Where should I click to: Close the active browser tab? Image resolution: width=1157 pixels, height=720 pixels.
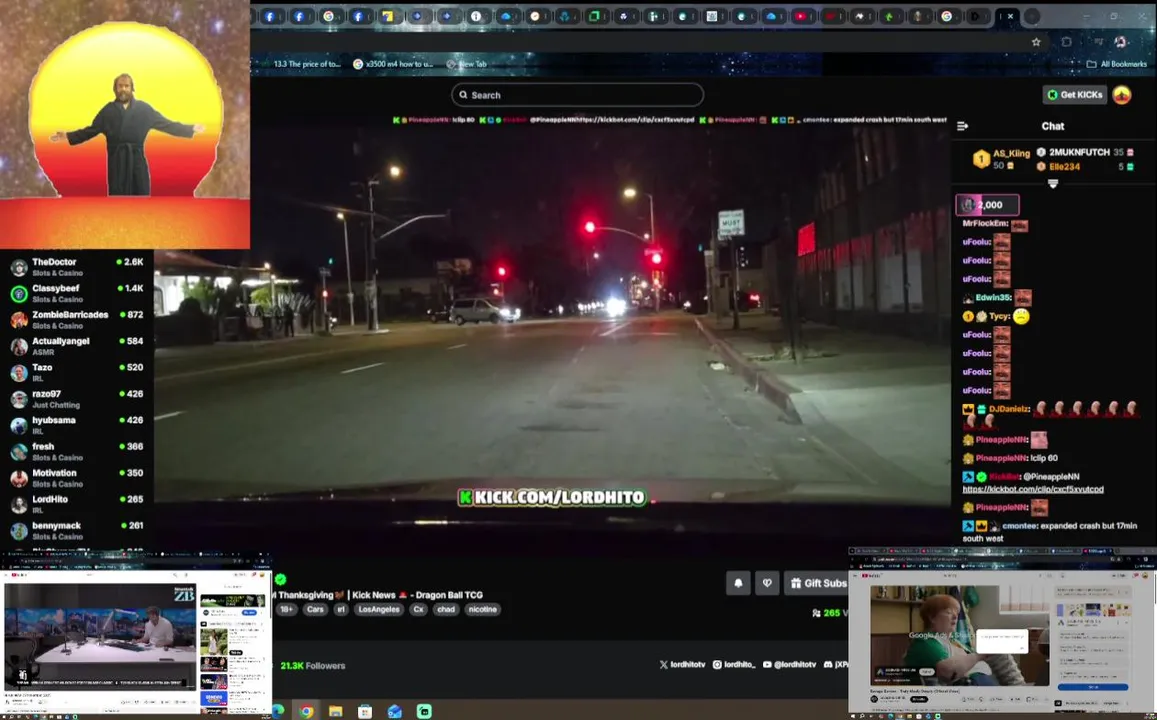tap(1010, 16)
